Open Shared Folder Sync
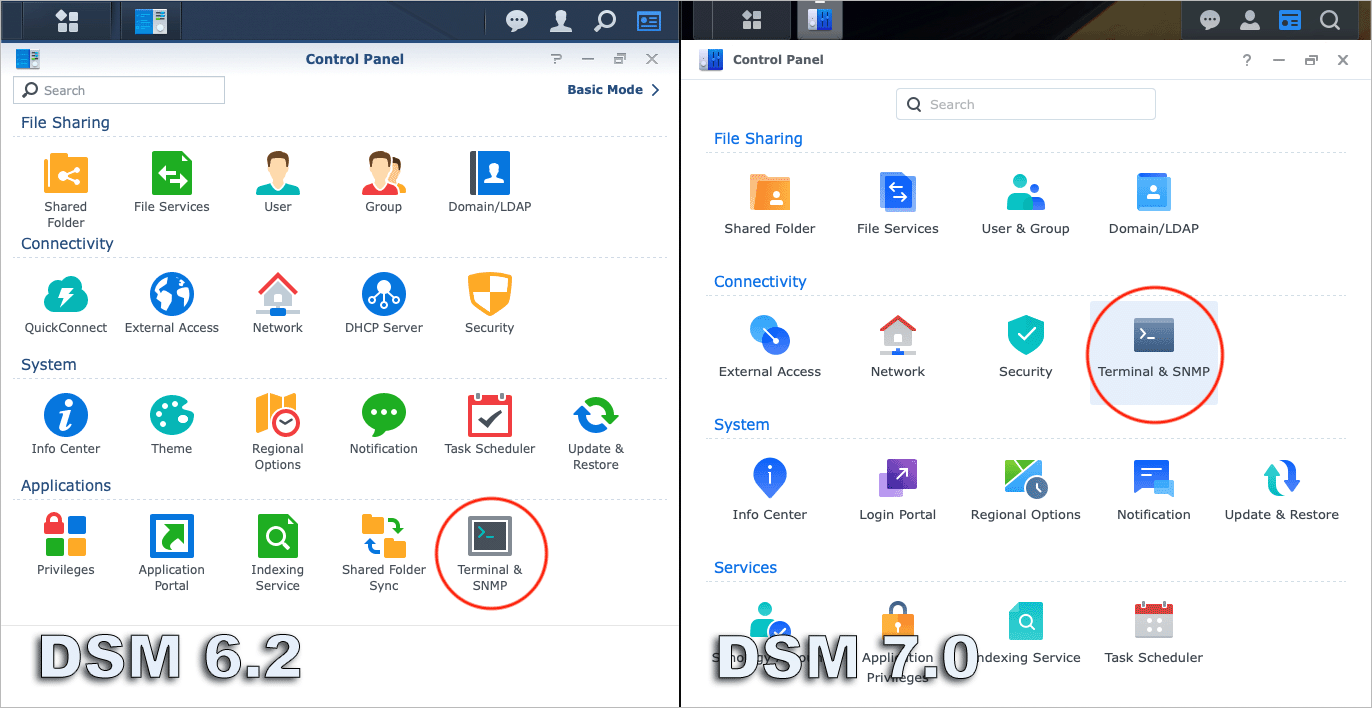The width and height of the screenshot is (1372, 708). click(384, 553)
